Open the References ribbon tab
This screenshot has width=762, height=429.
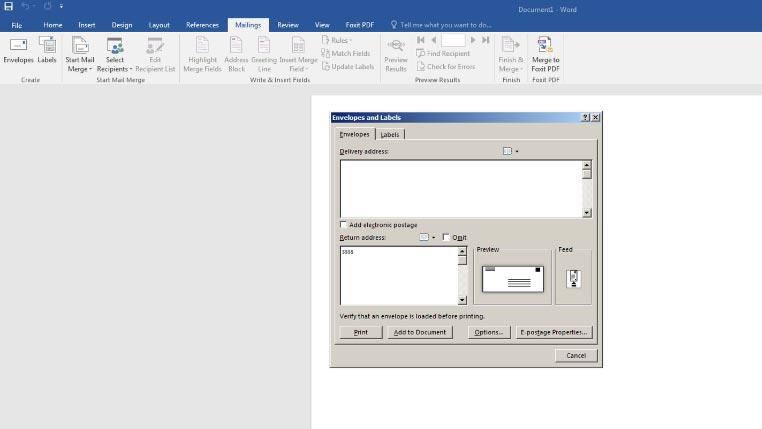tap(202, 25)
